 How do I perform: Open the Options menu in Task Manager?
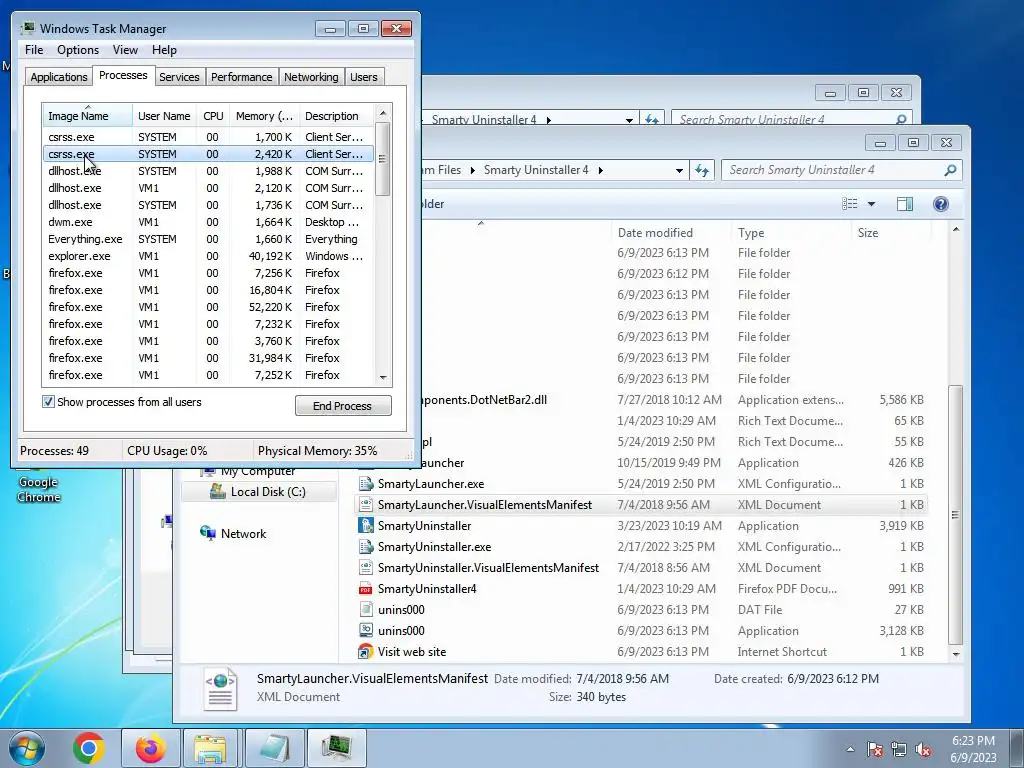[78, 50]
